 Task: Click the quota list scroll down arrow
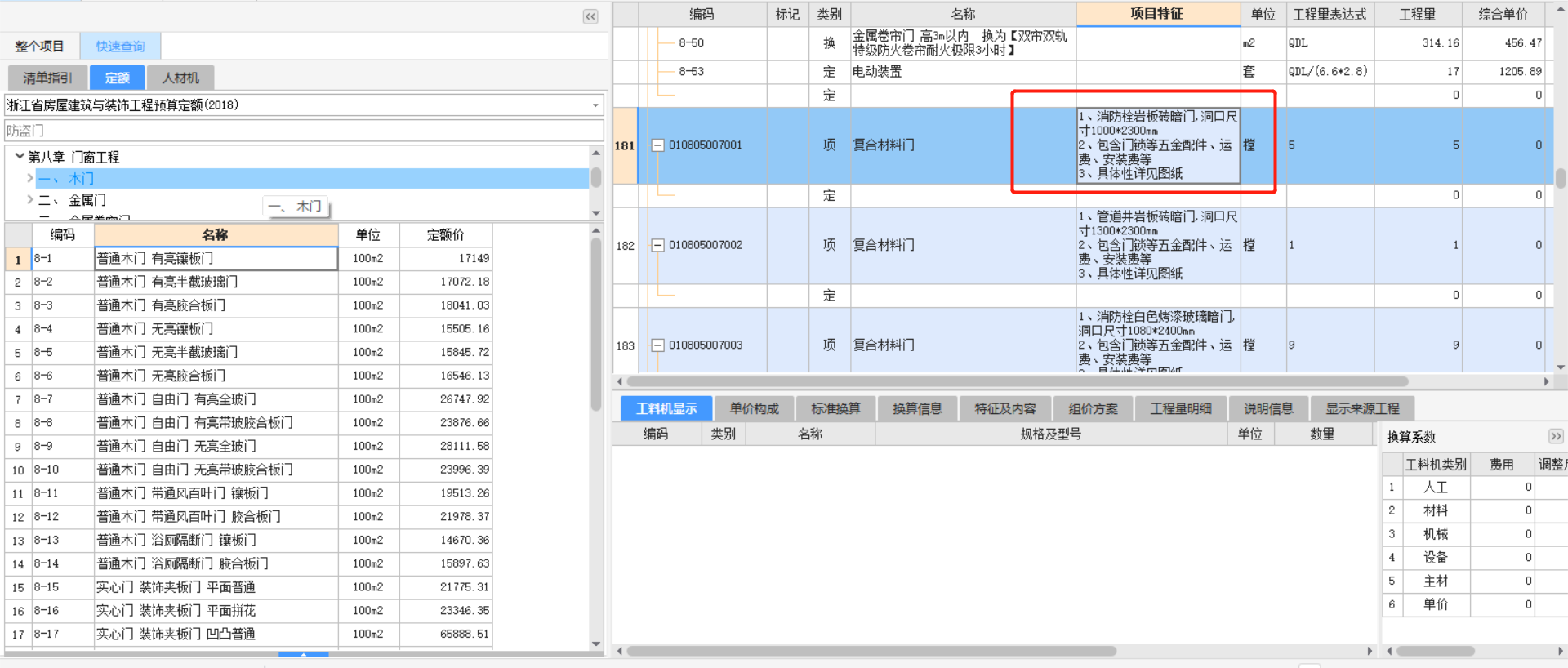[596, 644]
